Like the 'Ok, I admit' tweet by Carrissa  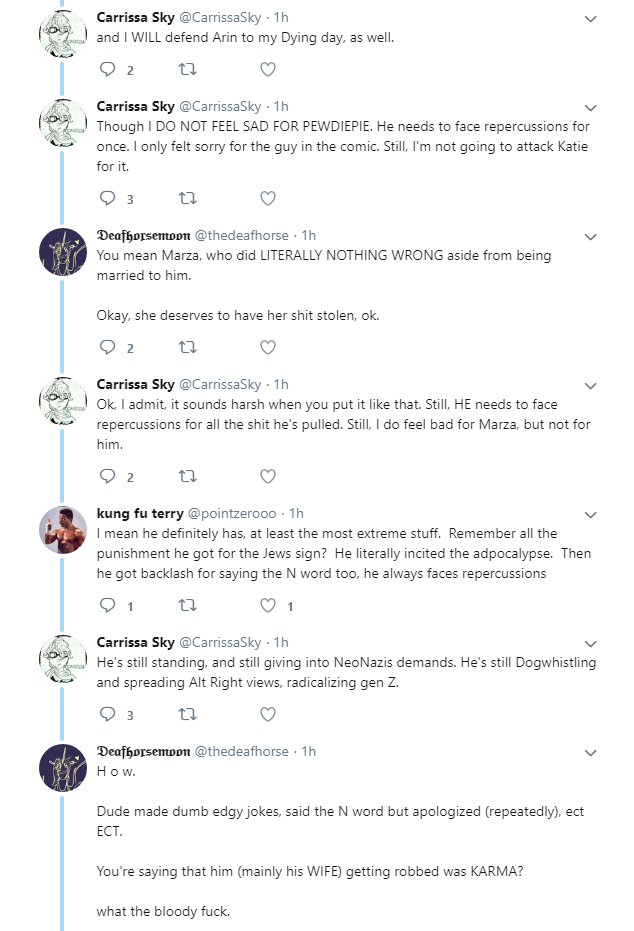pos(268,476)
